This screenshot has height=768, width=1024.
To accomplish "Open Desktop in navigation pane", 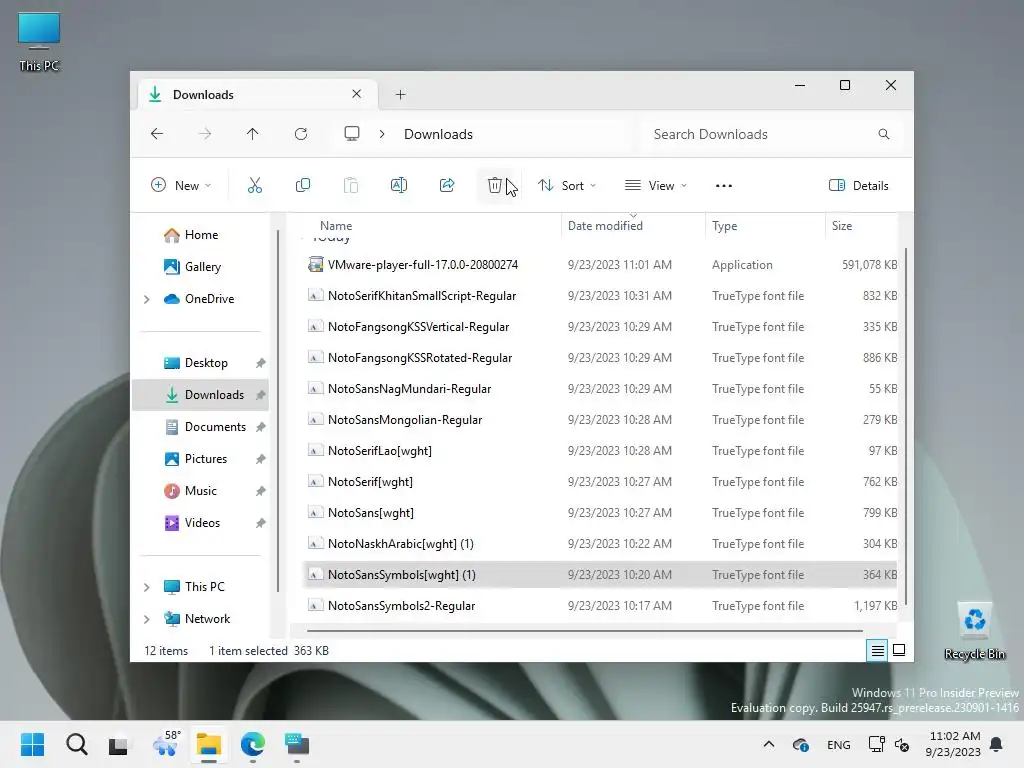I will click(x=206, y=363).
